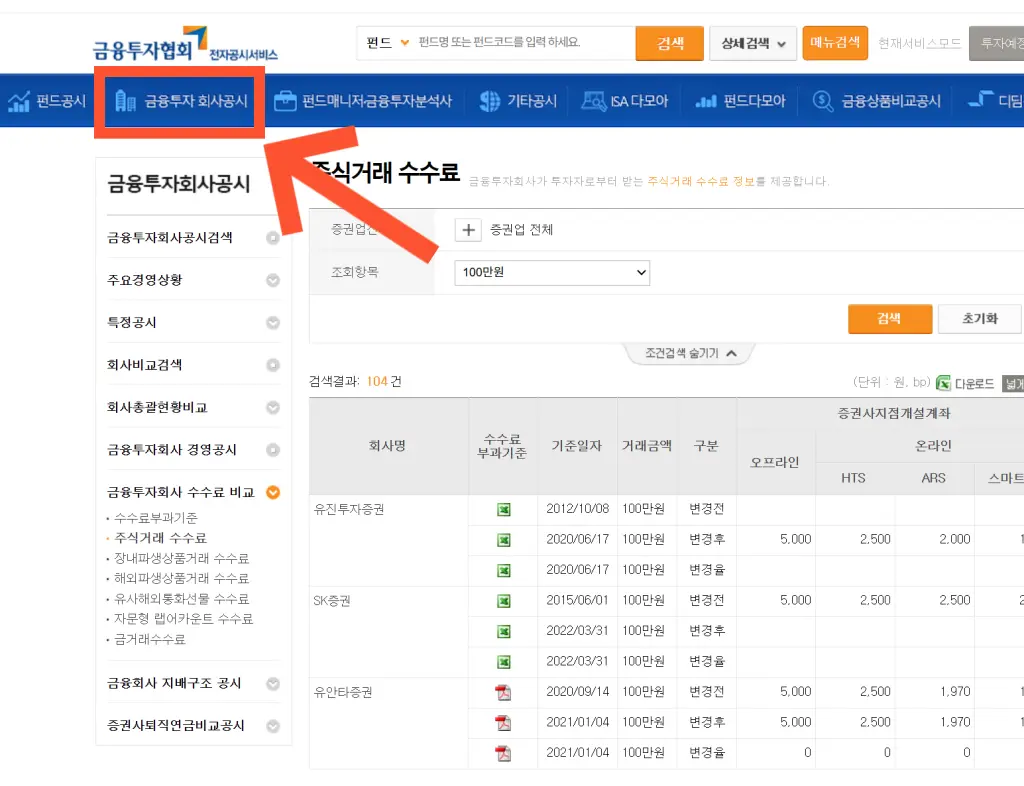
Task: Click the Excel 다운로드 icon
Action: (x=943, y=383)
